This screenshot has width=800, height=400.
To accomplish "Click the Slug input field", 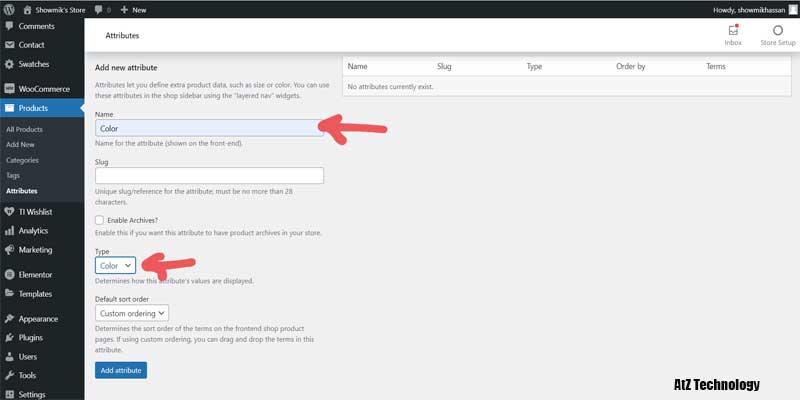I will tap(209, 176).
